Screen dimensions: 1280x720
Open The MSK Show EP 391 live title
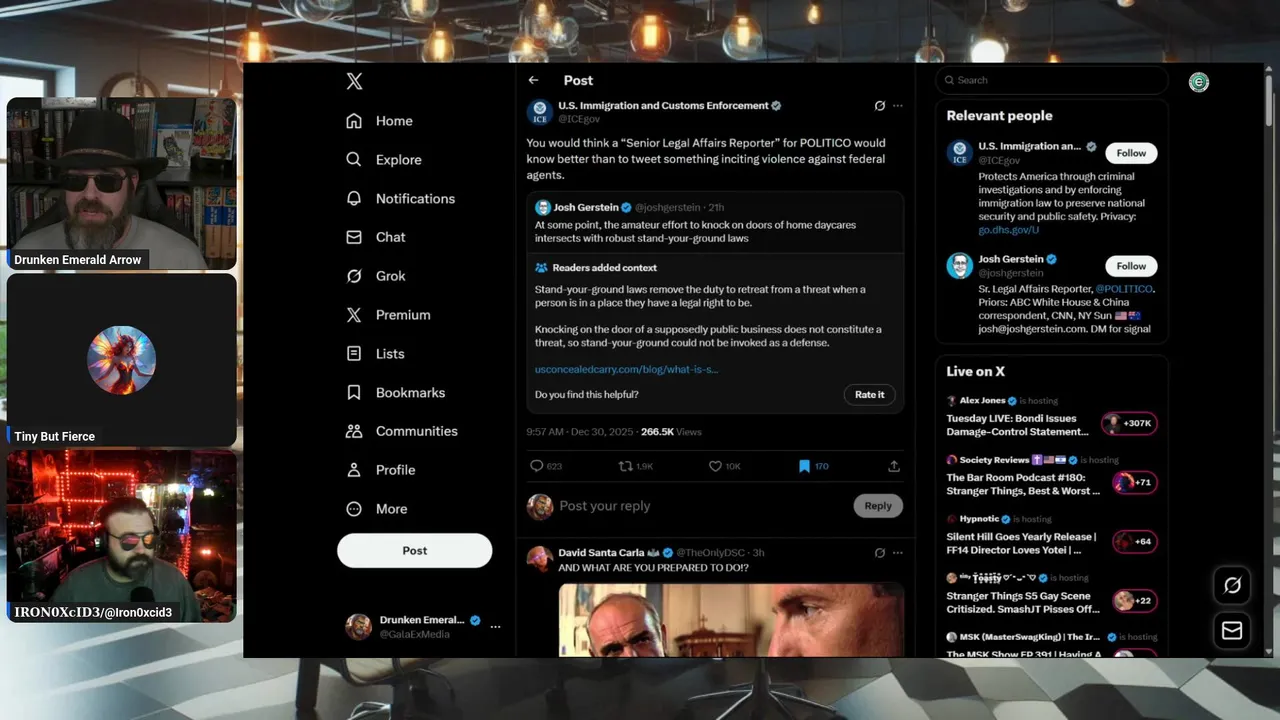[x=1025, y=654]
